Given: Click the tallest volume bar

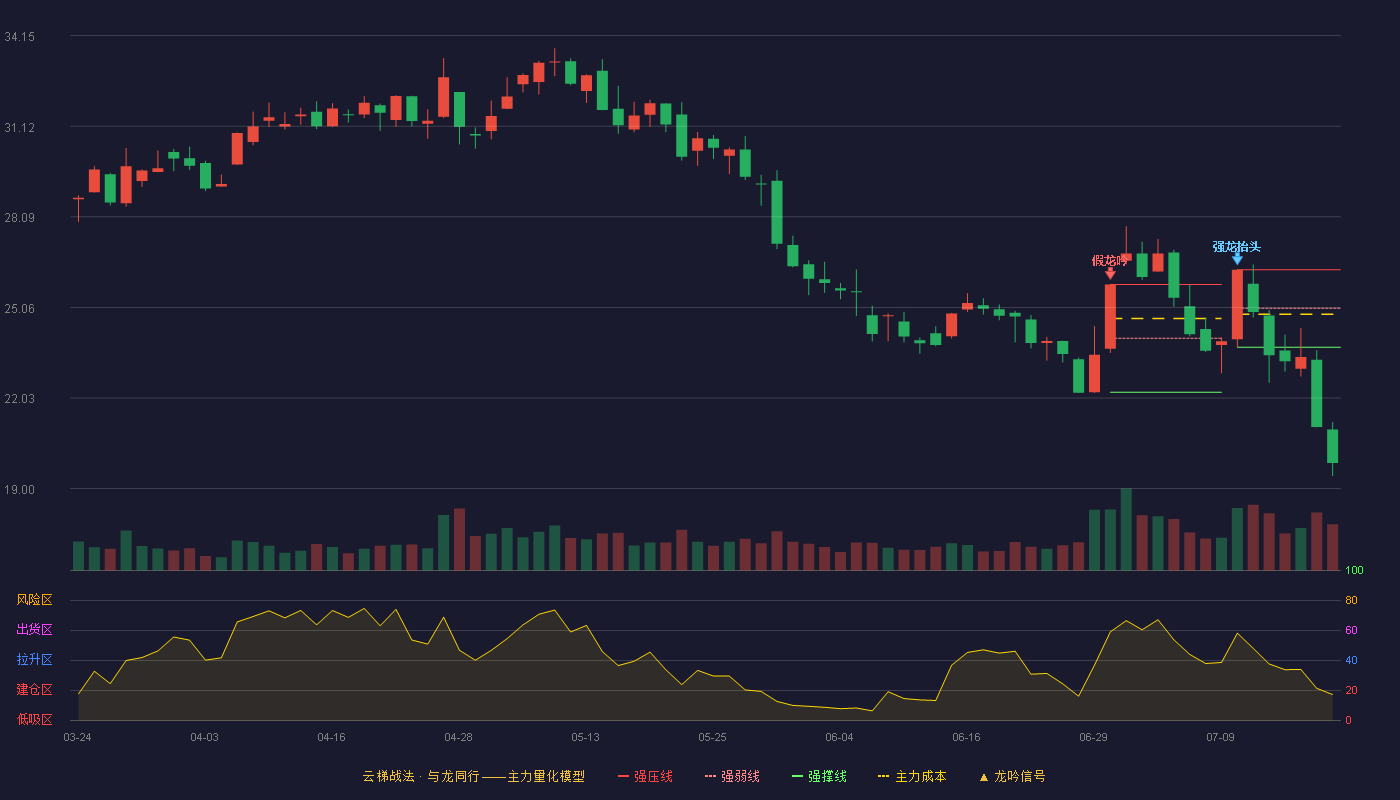Looking at the screenshot, I should coord(1126,529).
